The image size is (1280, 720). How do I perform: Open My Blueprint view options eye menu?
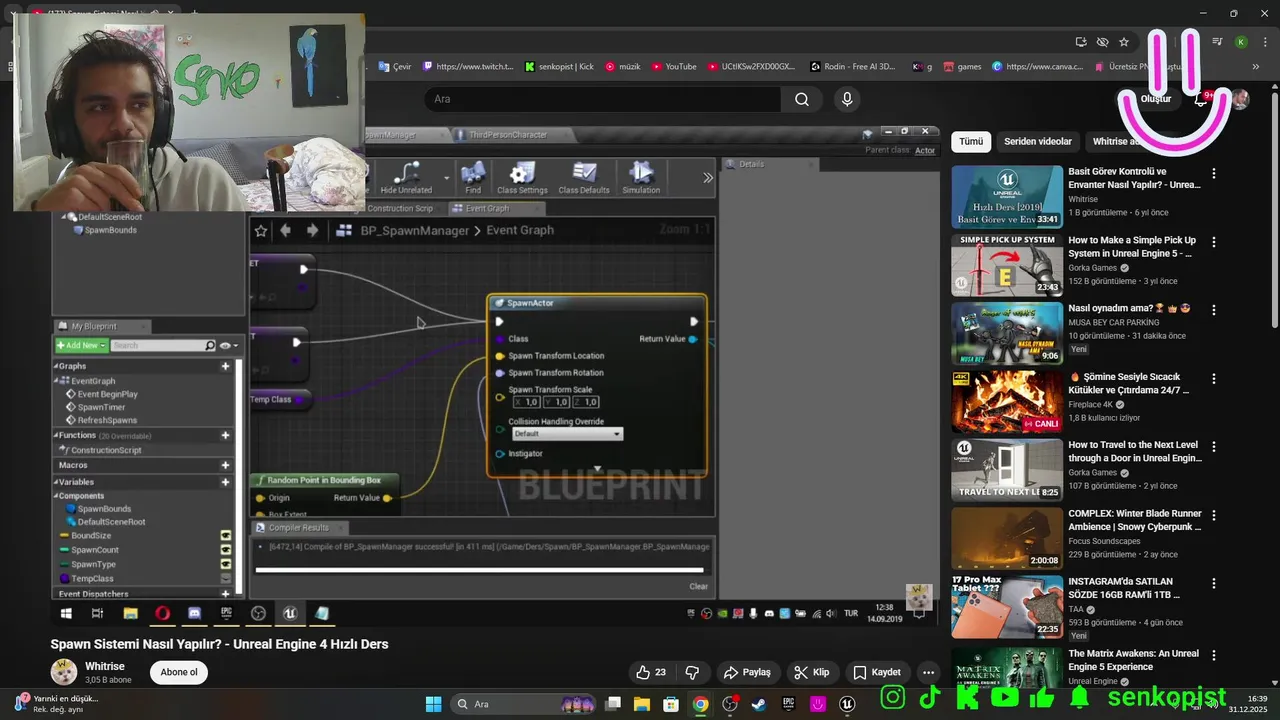coord(227,345)
